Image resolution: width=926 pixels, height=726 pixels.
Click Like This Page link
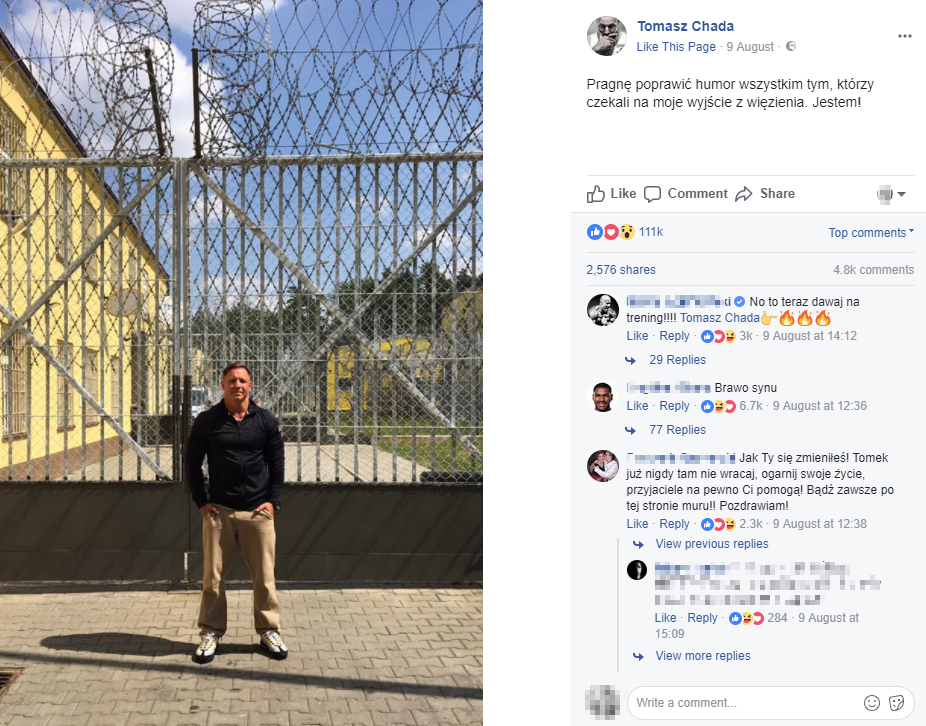click(x=676, y=47)
